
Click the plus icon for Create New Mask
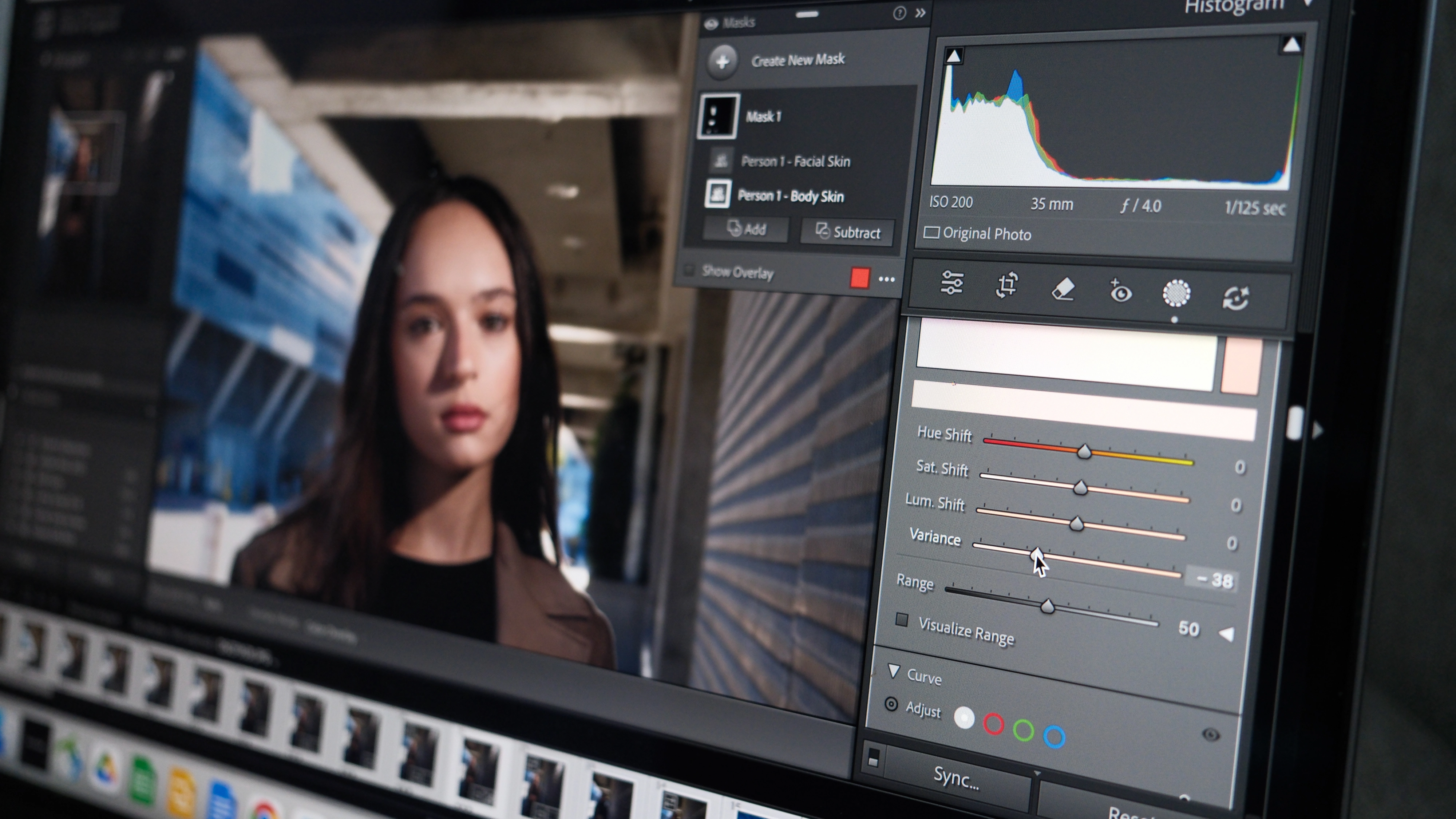tap(722, 61)
